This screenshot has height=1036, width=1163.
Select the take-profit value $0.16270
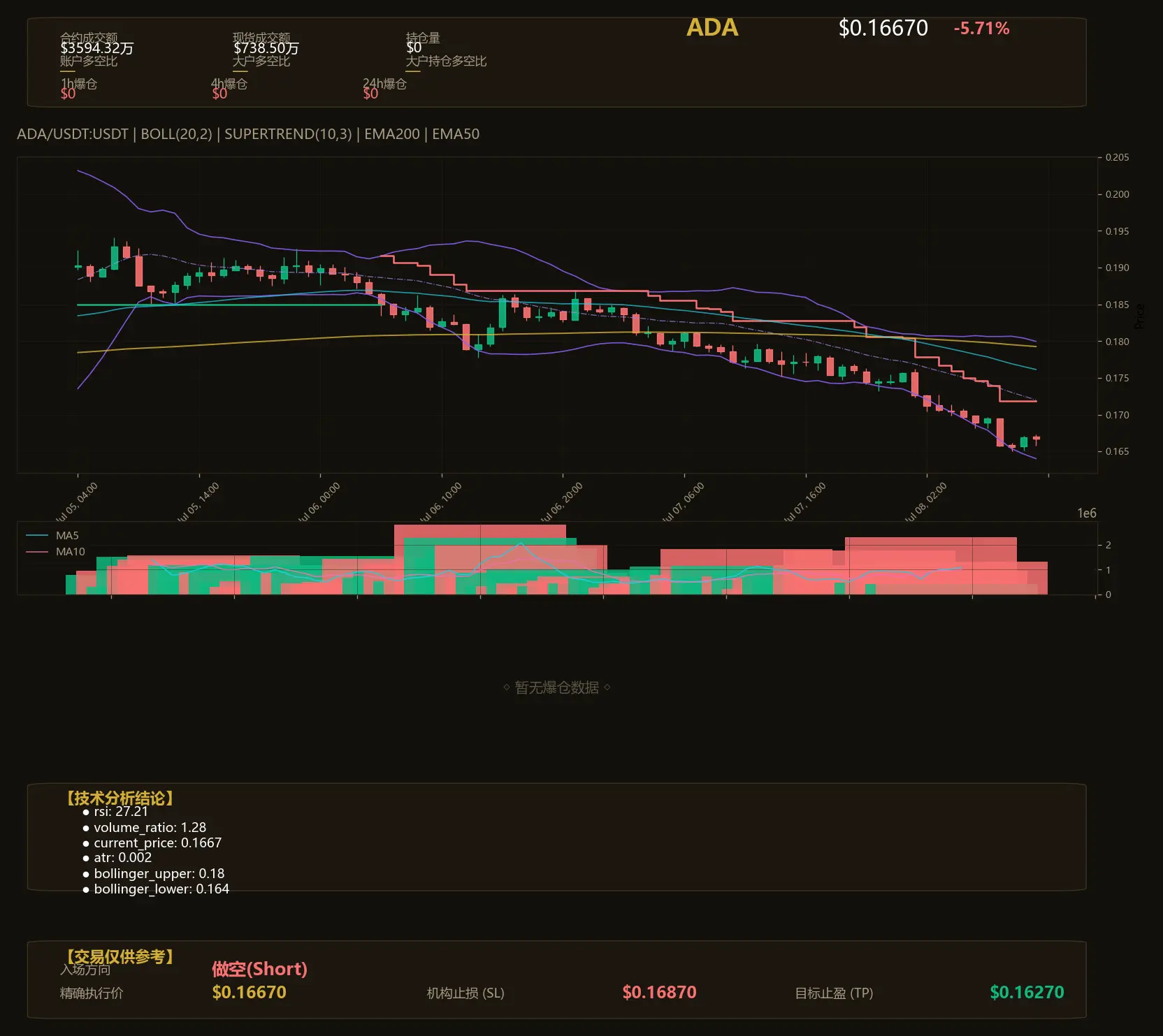point(1027,992)
